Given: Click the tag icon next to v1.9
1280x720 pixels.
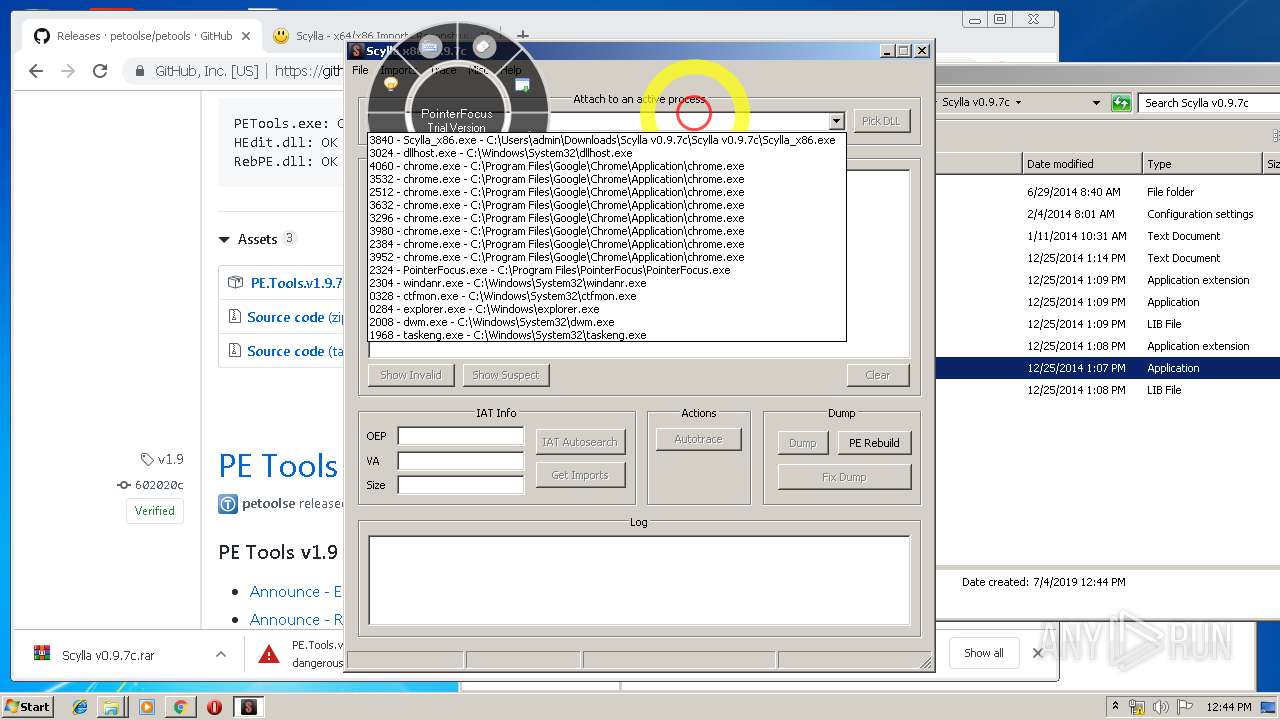Looking at the screenshot, I should pyautogui.click(x=148, y=459).
